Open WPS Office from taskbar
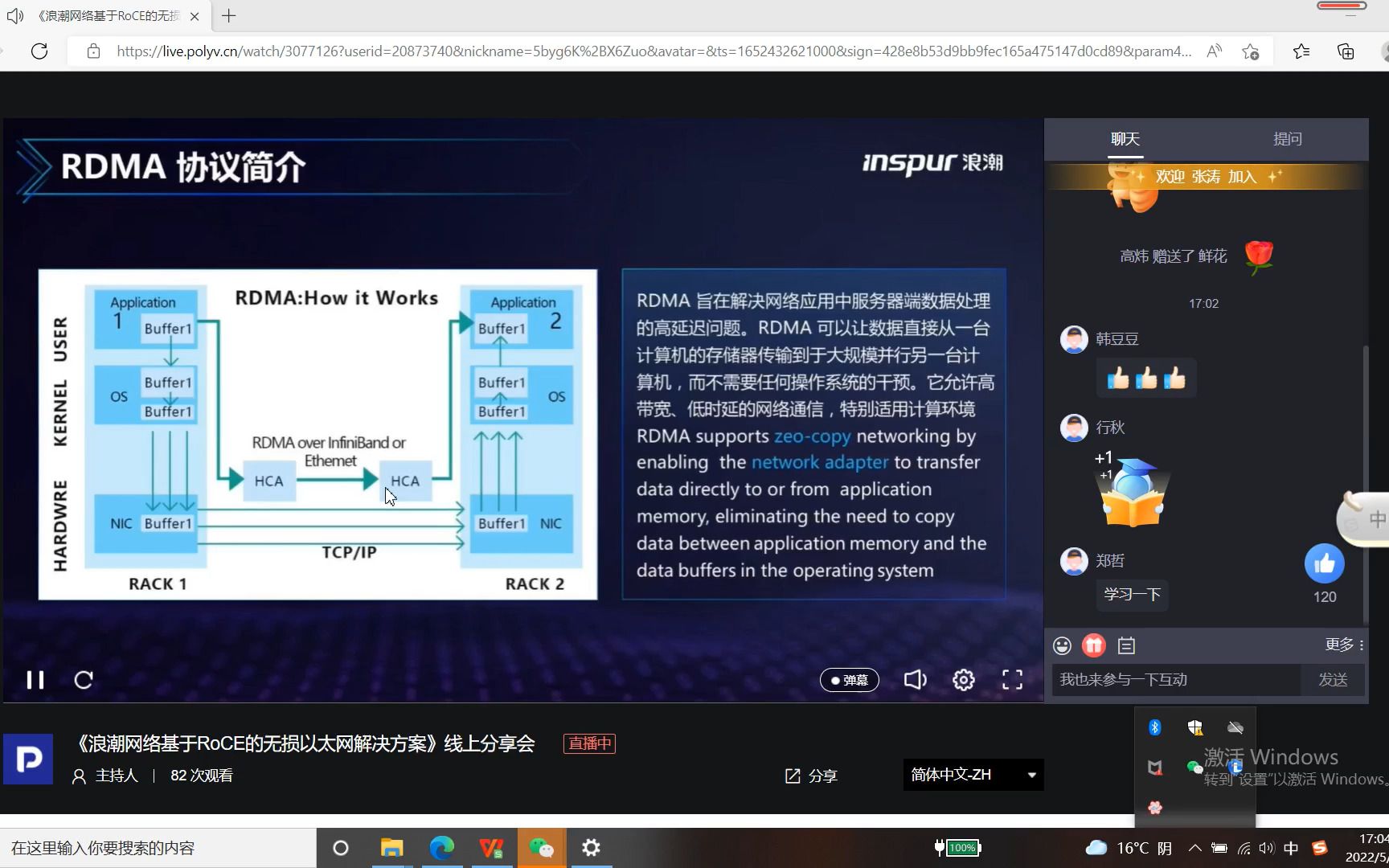1389x868 pixels. coord(491,848)
